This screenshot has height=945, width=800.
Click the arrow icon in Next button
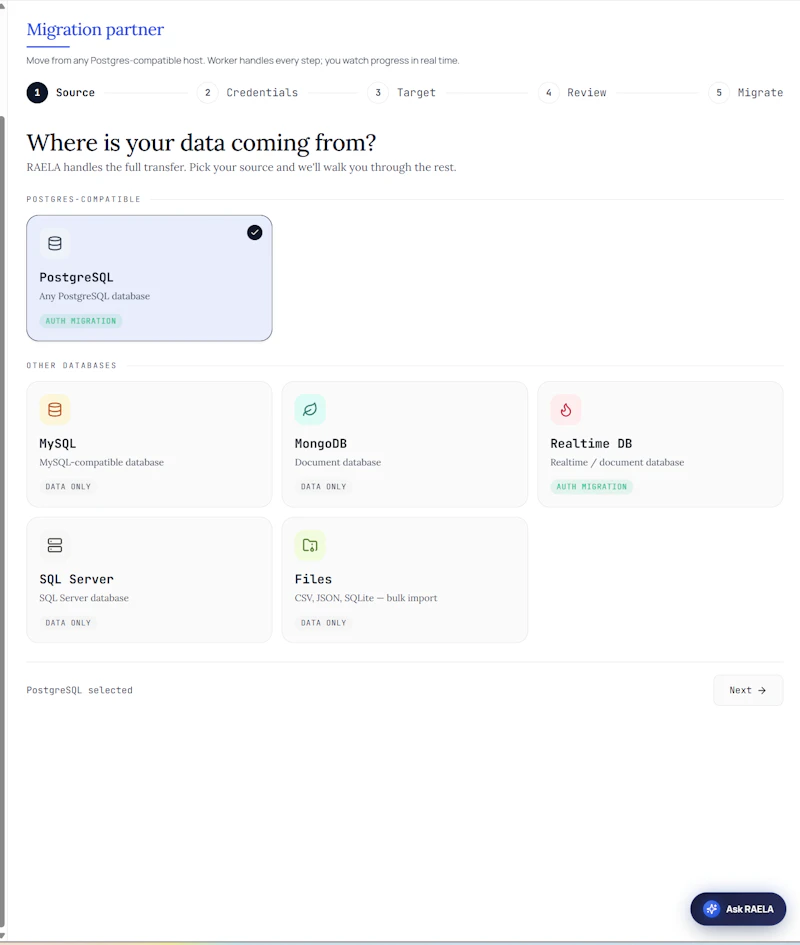(x=762, y=691)
